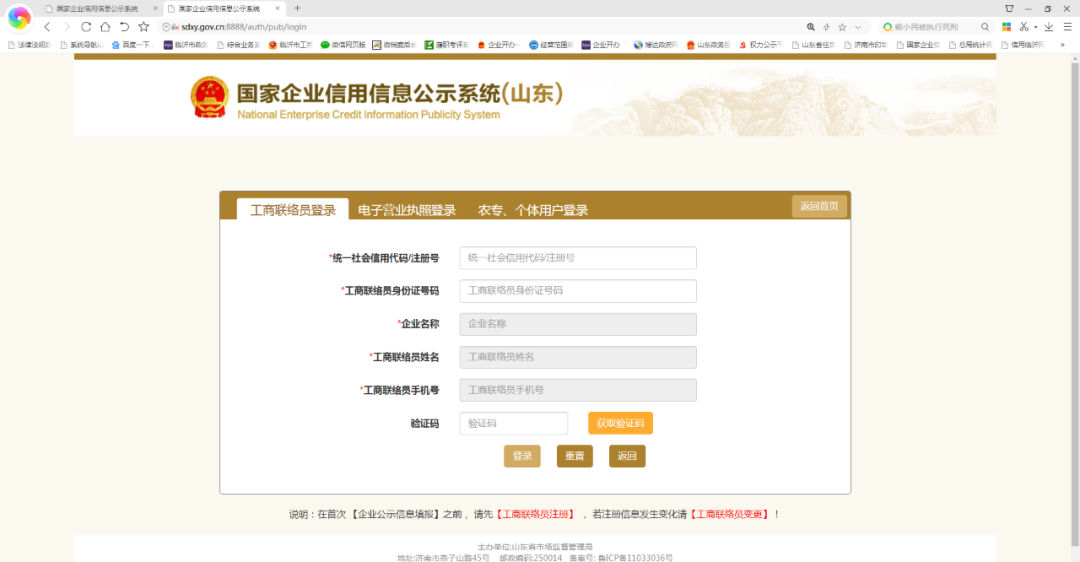This screenshot has width=1080, height=562.
Task: Open the red 工商联络员注册 link
Action: pyautogui.click(x=535, y=514)
